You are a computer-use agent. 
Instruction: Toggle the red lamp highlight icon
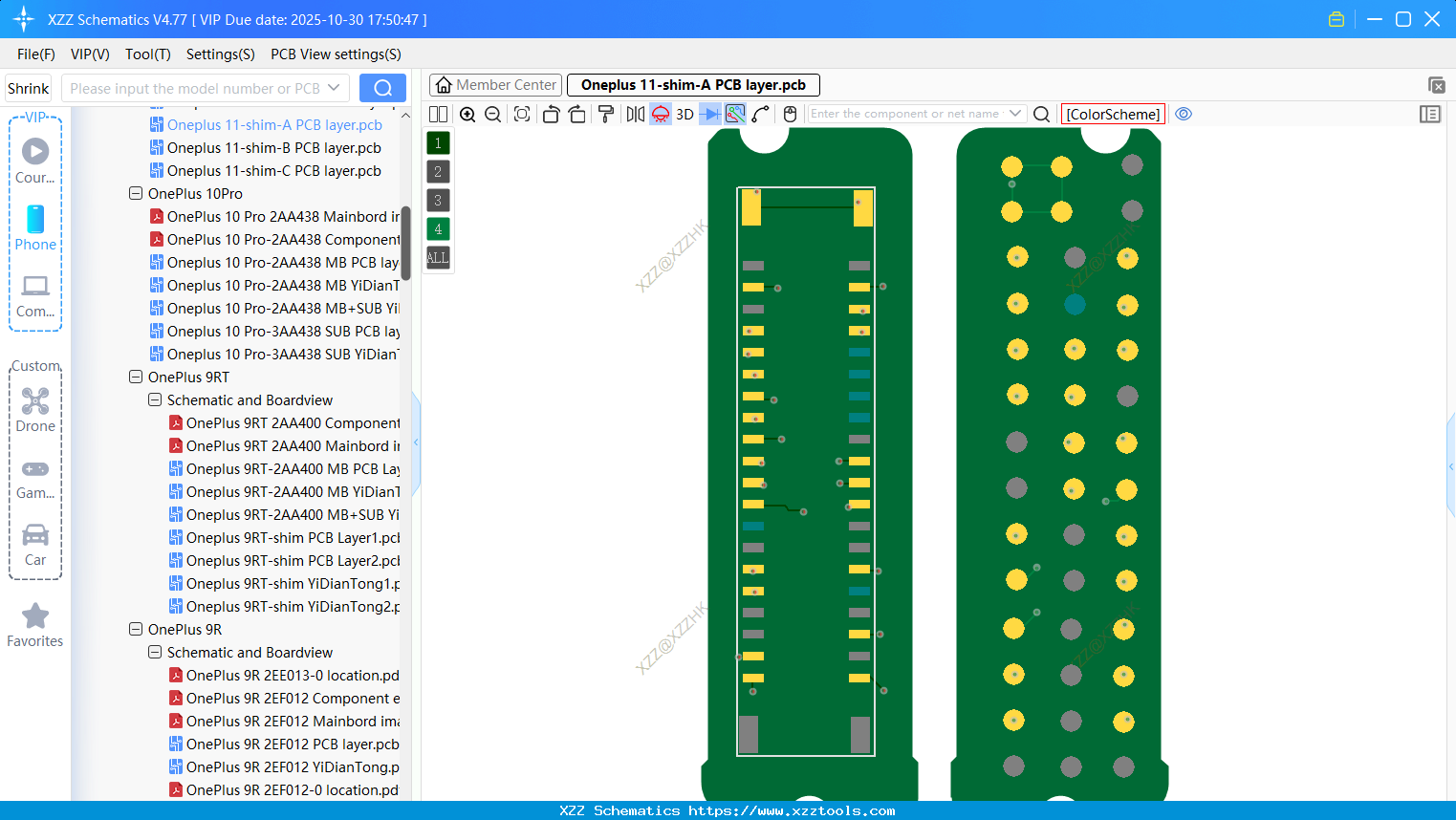tap(660, 114)
